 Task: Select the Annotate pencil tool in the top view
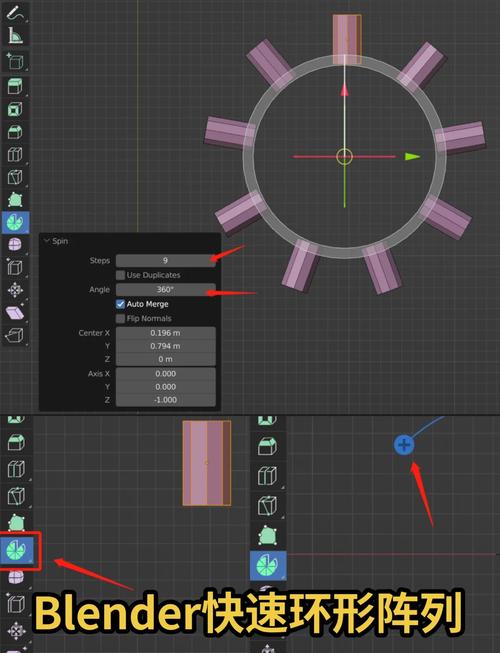click(15, 12)
